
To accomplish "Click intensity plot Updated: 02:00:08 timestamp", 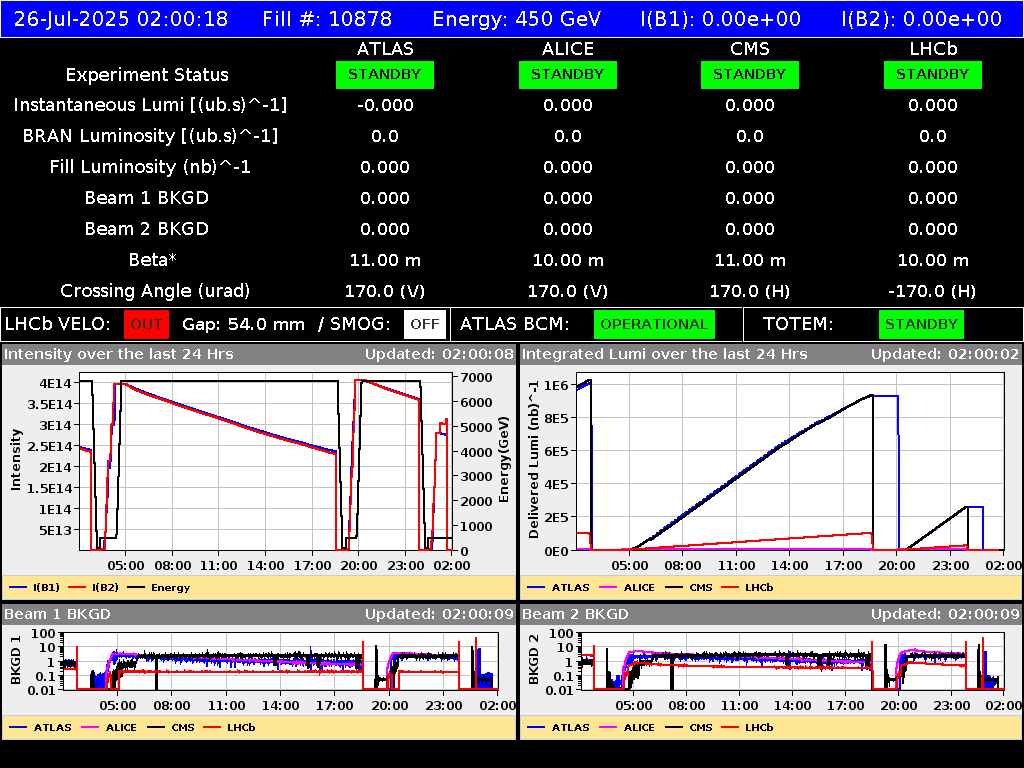I will (x=440, y=355).
